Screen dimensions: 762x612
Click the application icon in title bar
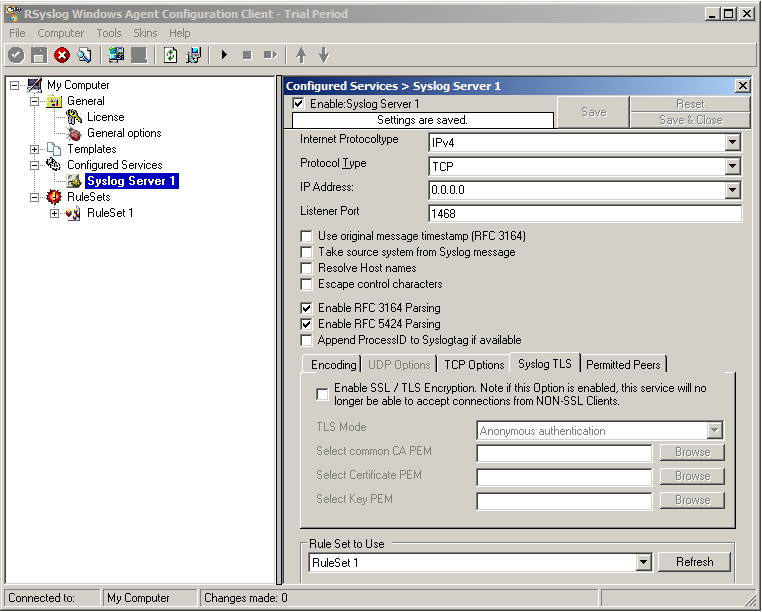[13, 13]
